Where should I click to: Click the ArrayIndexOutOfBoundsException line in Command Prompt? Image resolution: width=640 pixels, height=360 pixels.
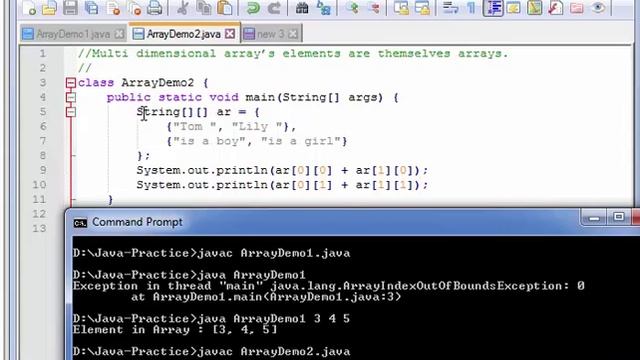[x=329, y=286]
